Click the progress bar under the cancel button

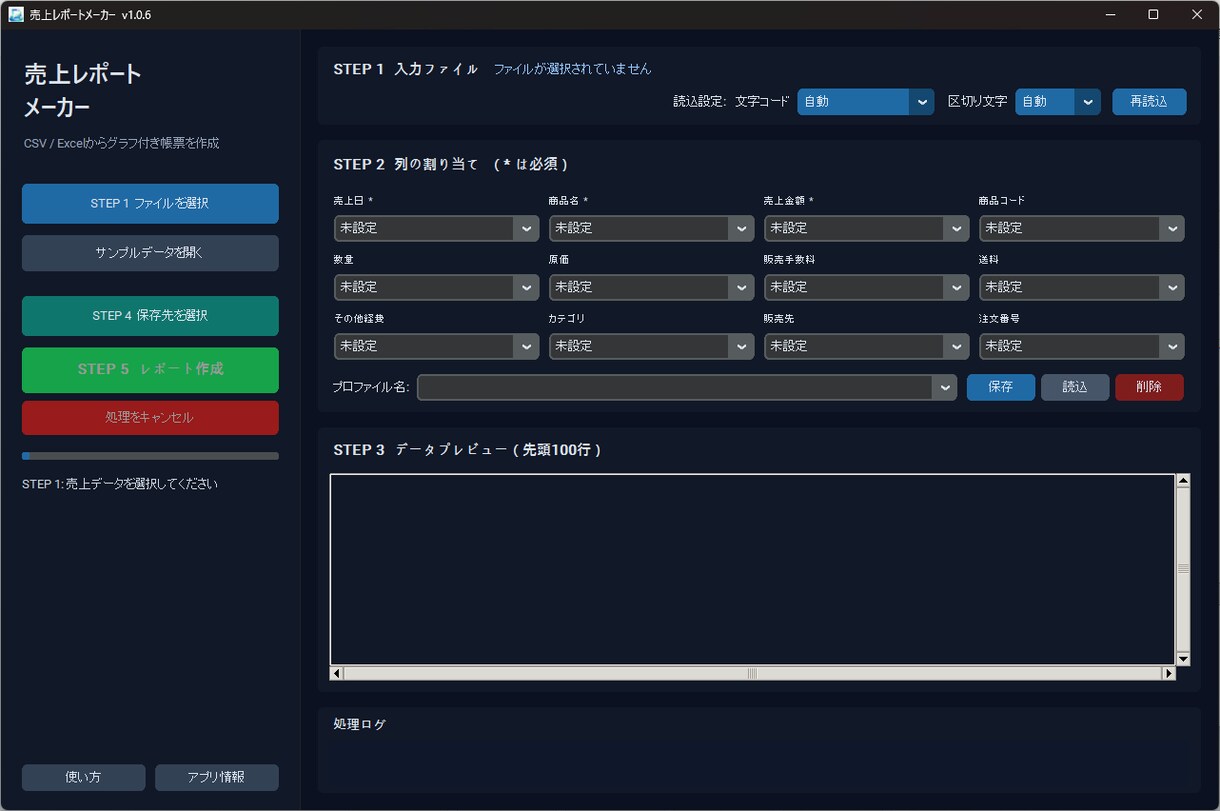click(150, 456)
